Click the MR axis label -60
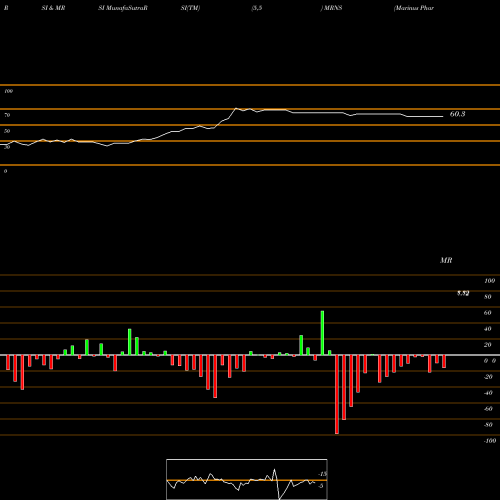 click(x=488, y=409)
